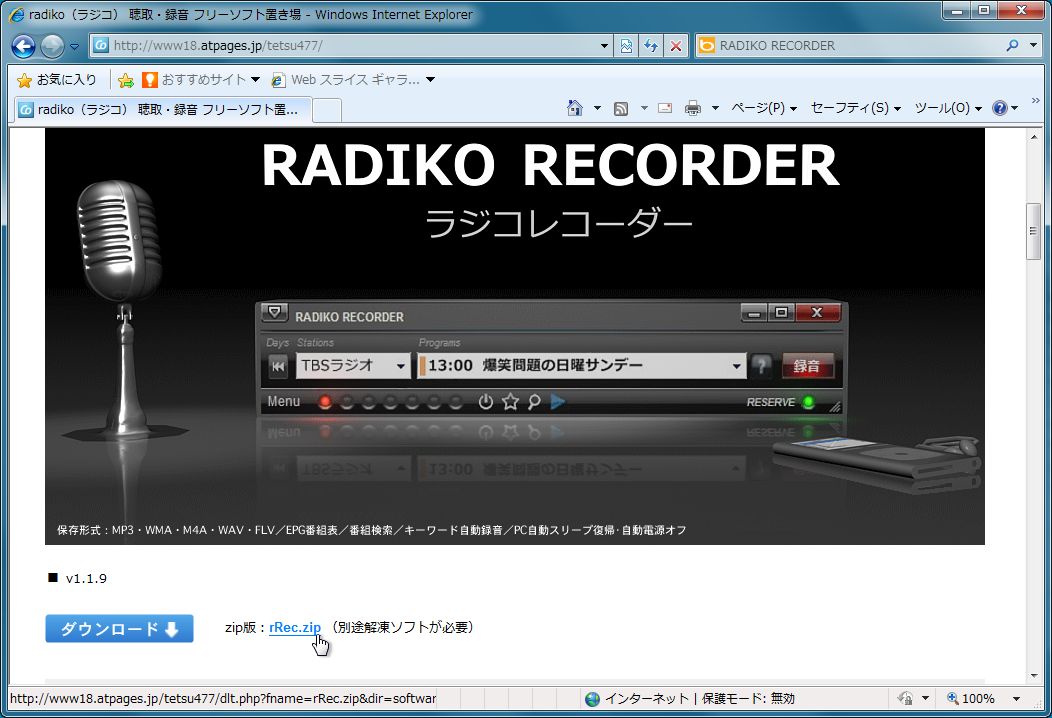This screenshot has height=718, width=1052.
Task: Click the インターネット security zone status
Action: [690, 699]
